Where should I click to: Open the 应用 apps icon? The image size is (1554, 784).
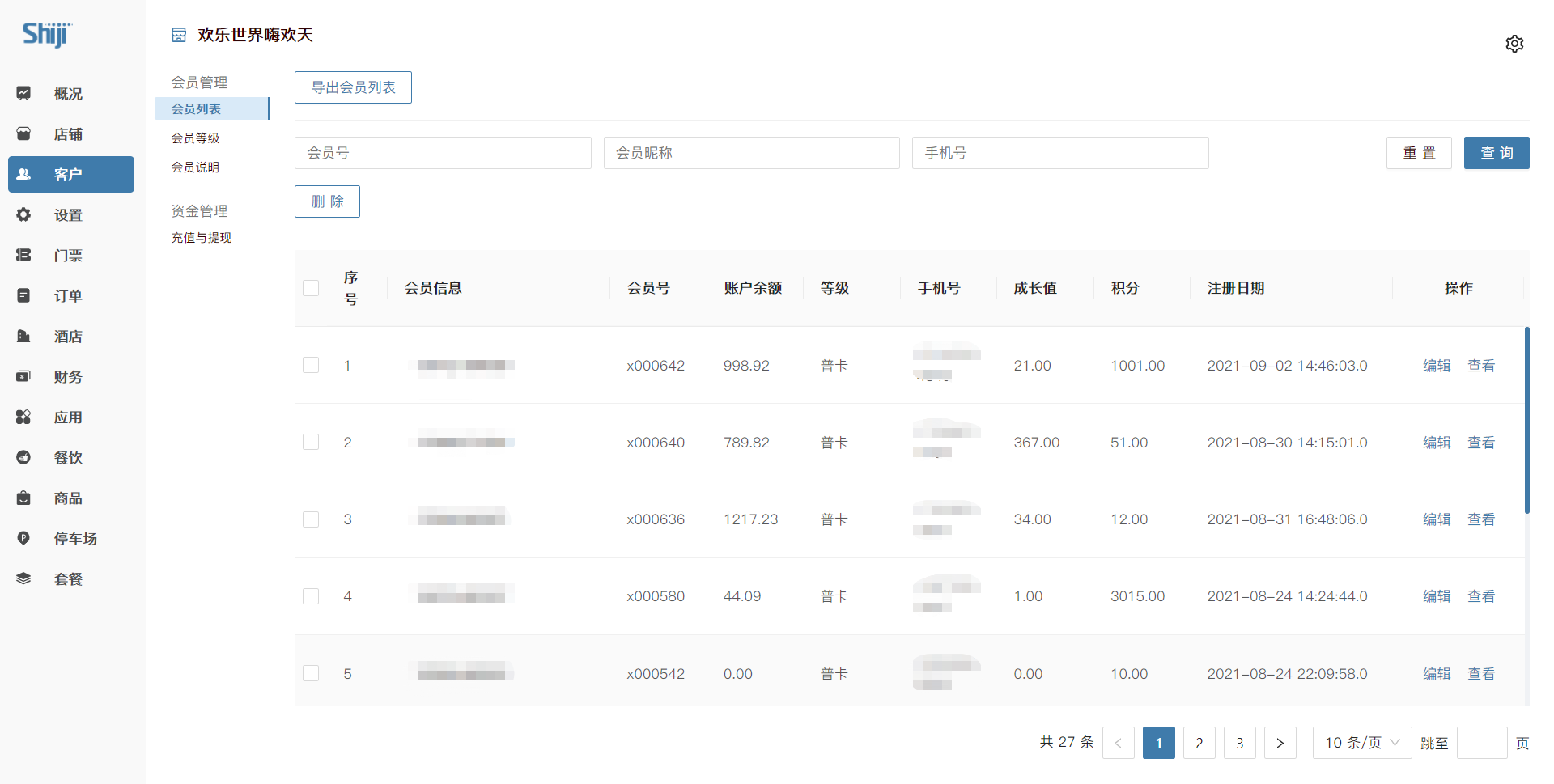coord(23,417)
